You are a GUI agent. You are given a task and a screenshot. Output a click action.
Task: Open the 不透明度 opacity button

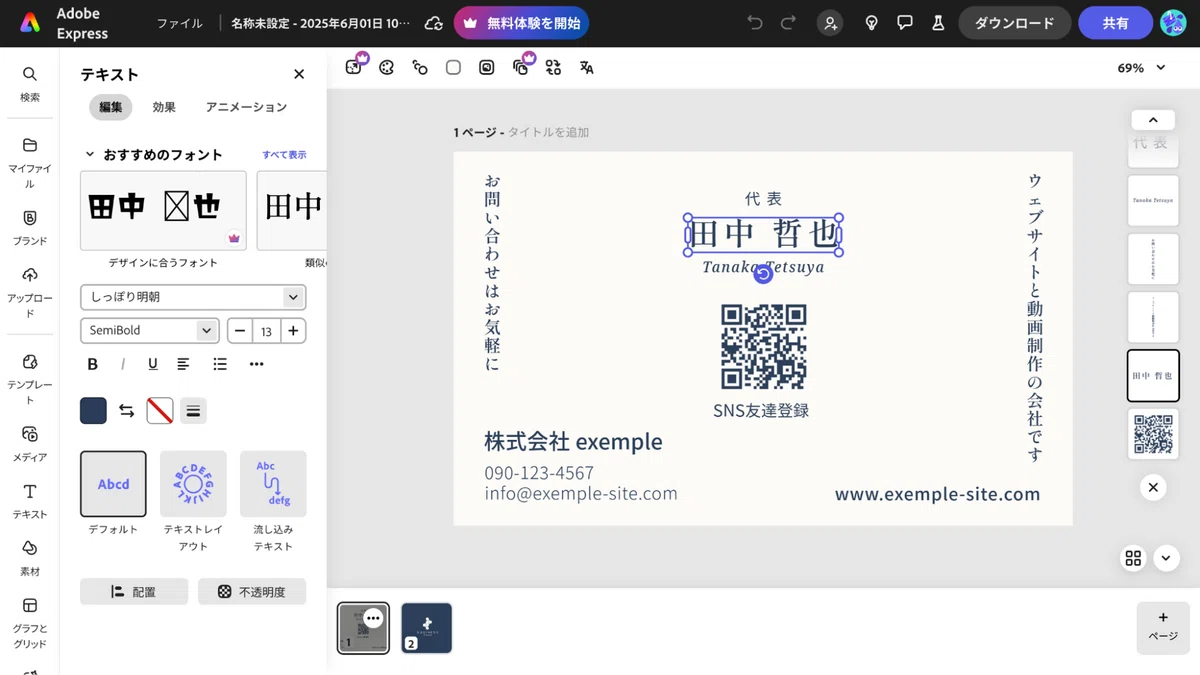pyautogui.click(x=252, y=591)
